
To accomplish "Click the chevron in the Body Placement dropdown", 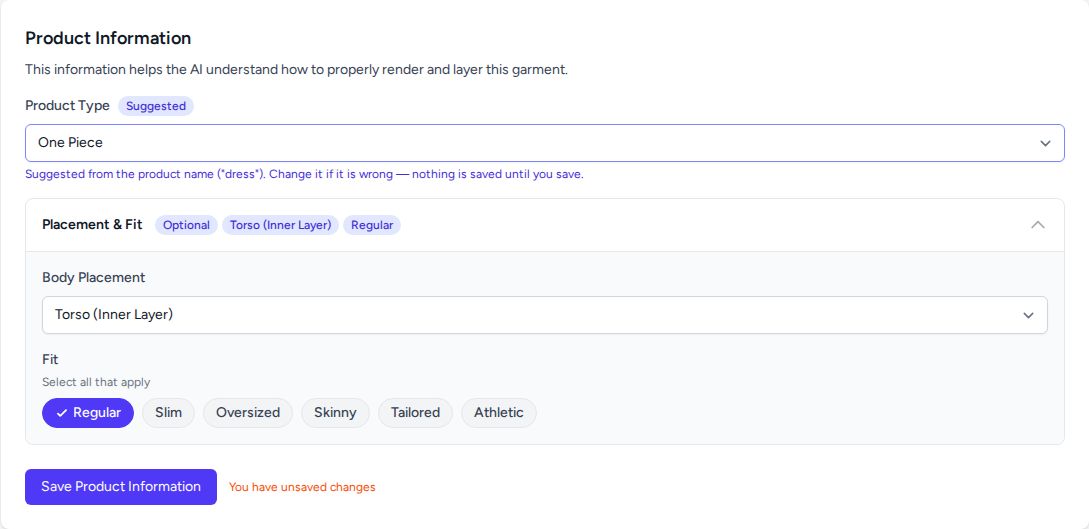I will tap(1028, 315).
